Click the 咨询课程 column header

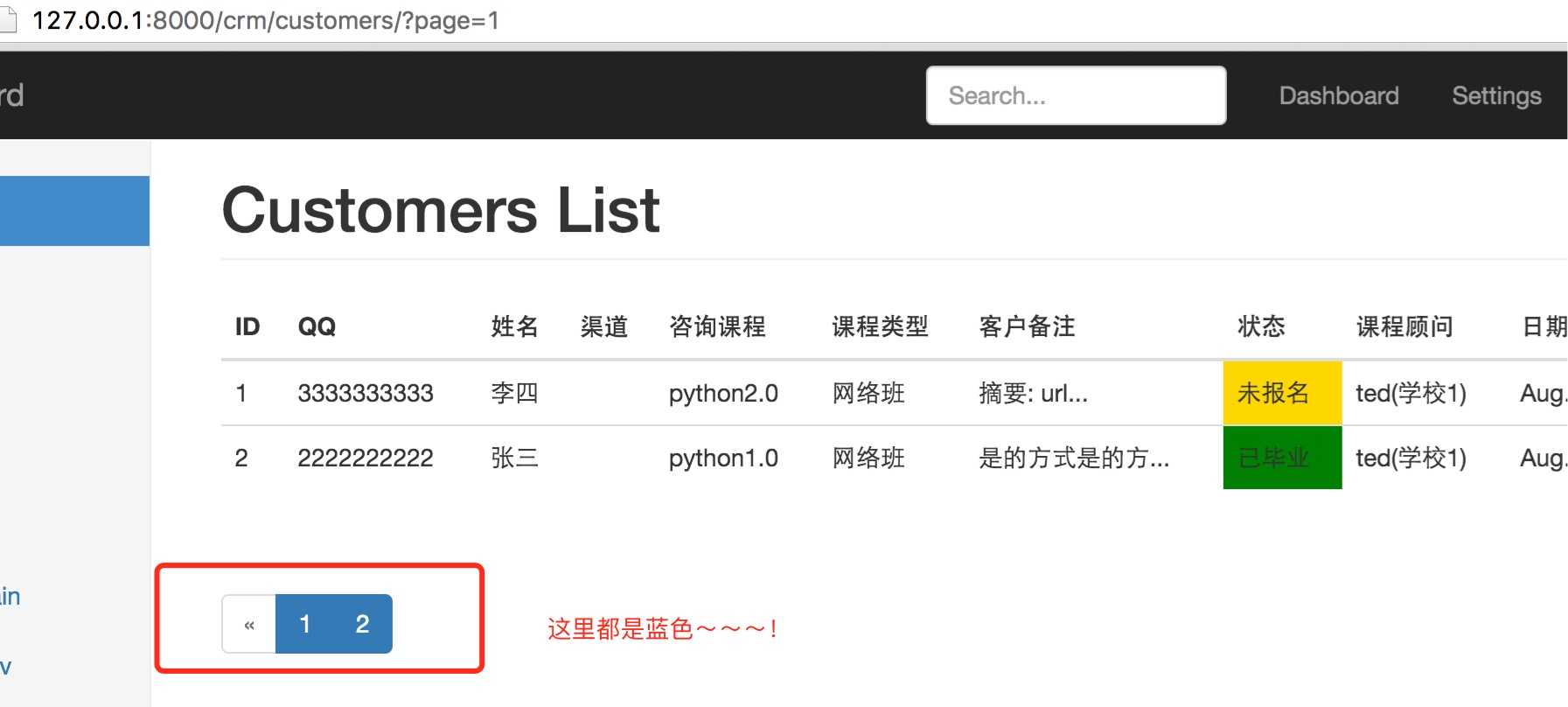click(x=717, y=326)
